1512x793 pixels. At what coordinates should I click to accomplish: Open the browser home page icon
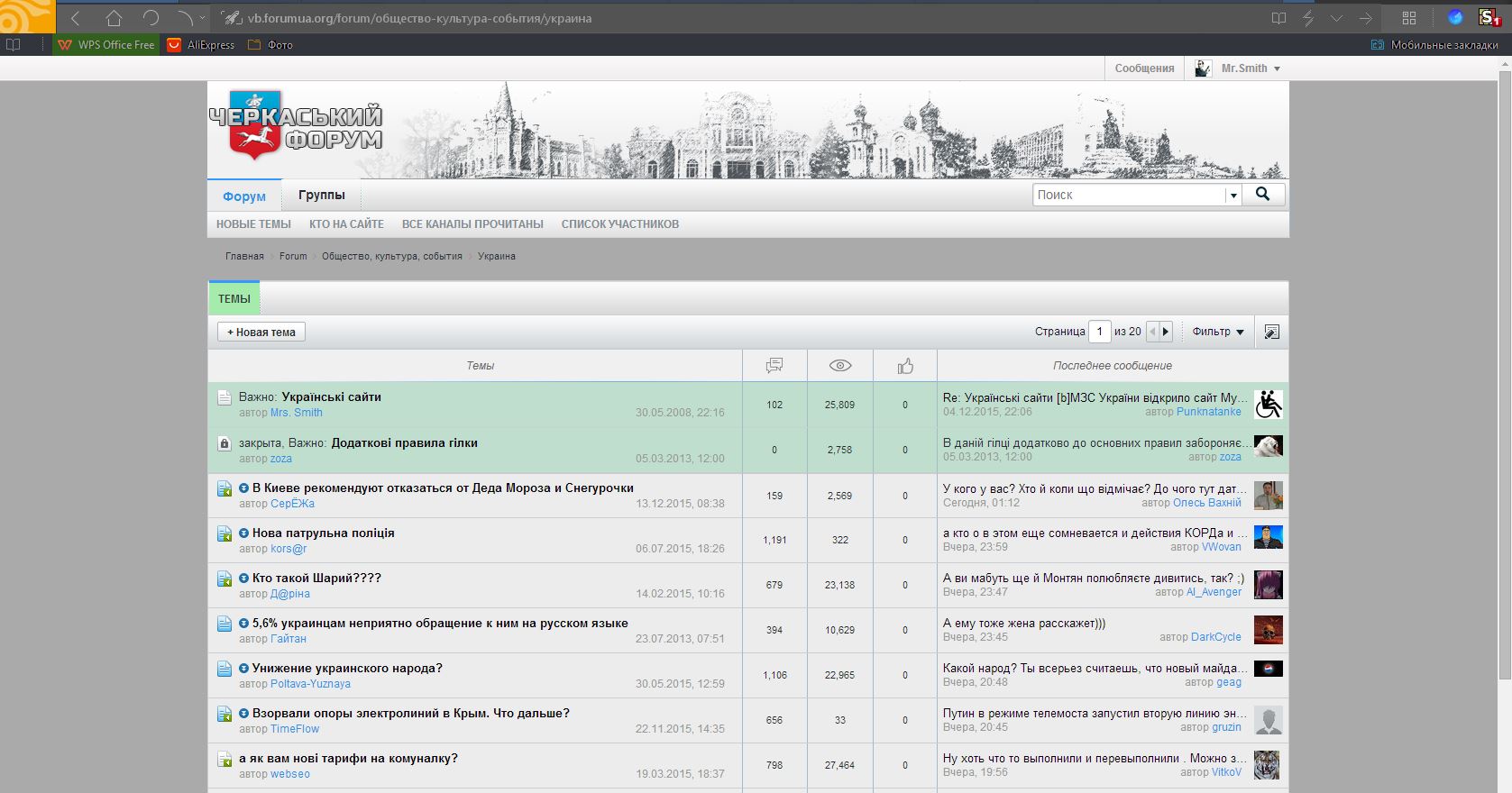point(114,18)
